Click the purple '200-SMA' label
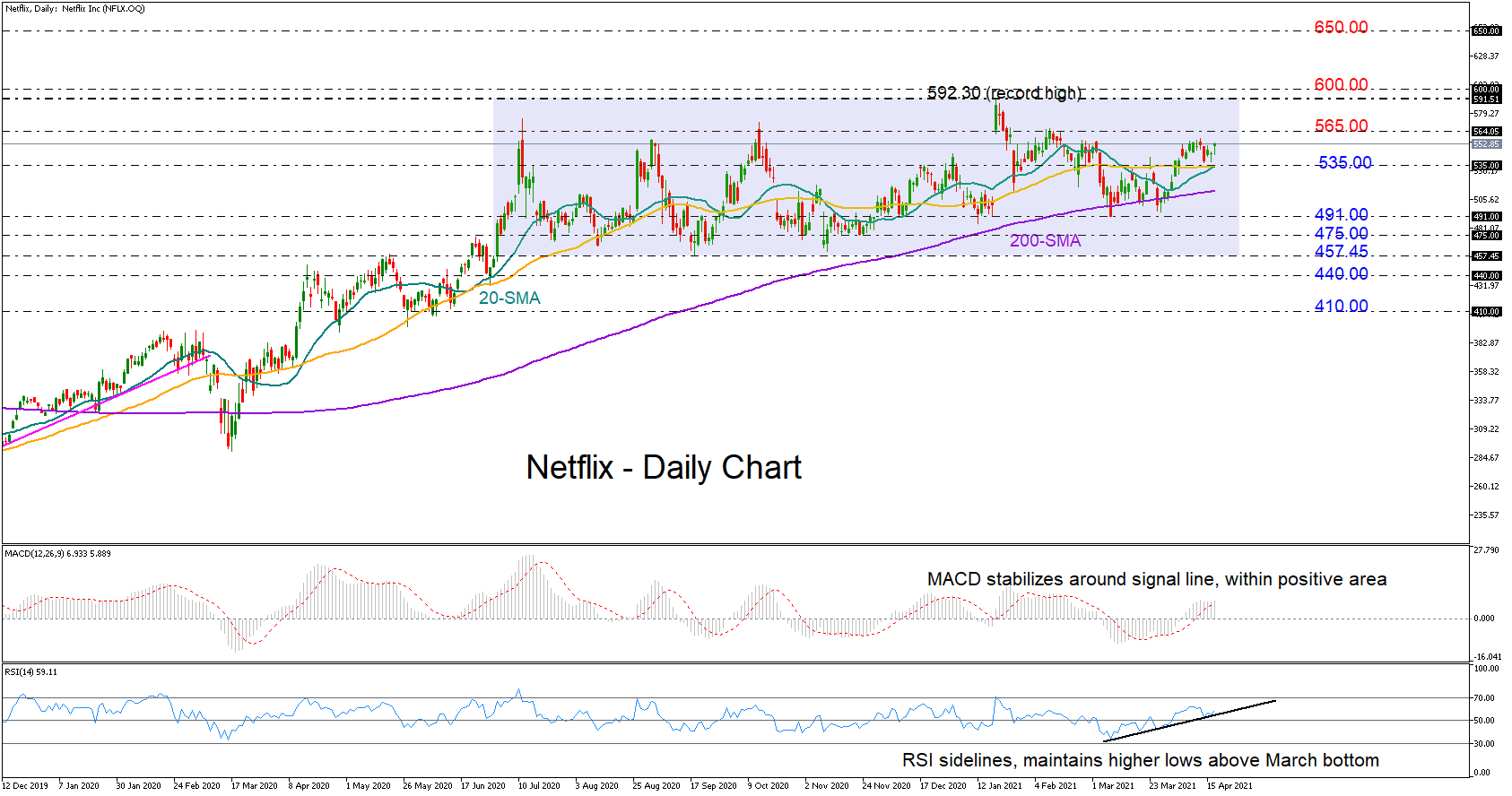 [1046, 241]
